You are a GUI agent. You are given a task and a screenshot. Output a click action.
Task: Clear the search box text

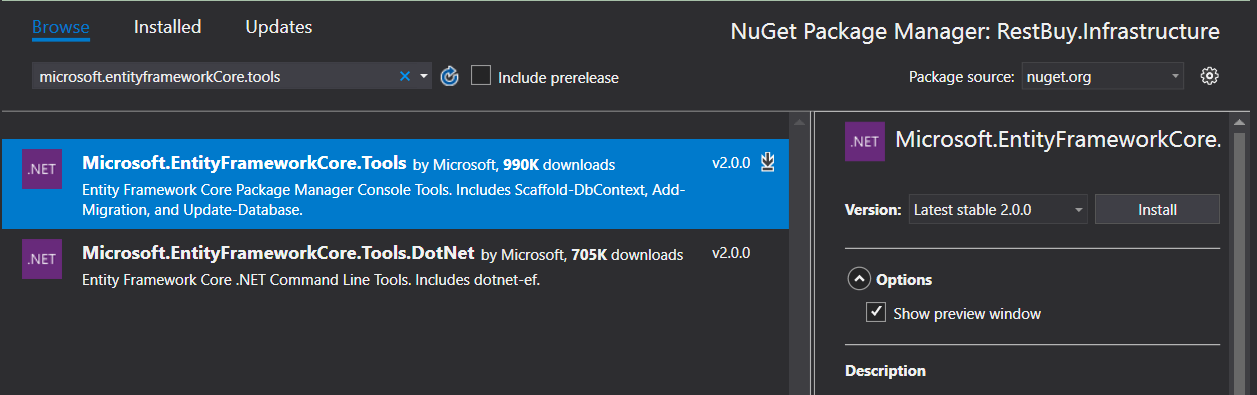[405, 76]
